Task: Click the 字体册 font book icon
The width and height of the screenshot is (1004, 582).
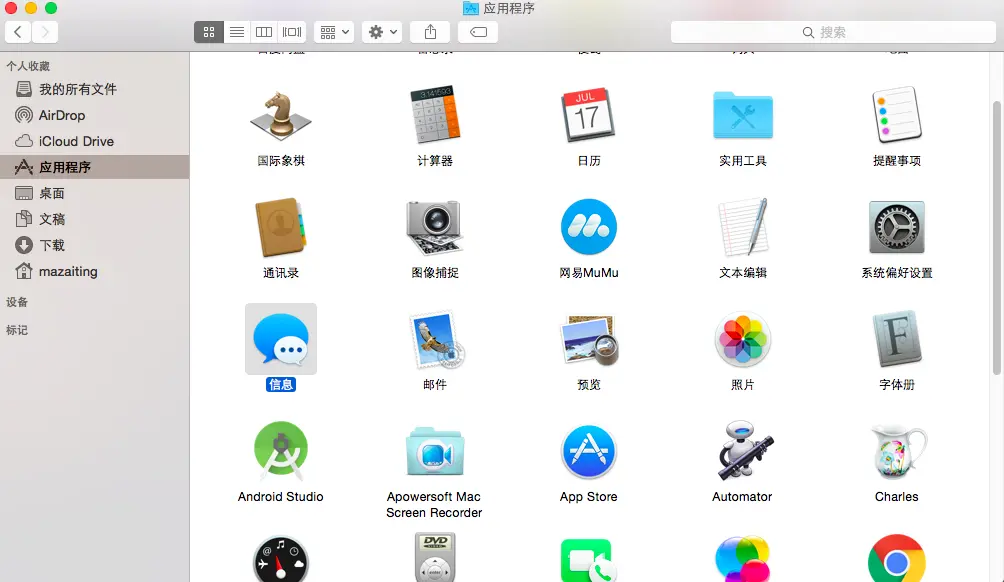Action: click(x=896, y=339)
